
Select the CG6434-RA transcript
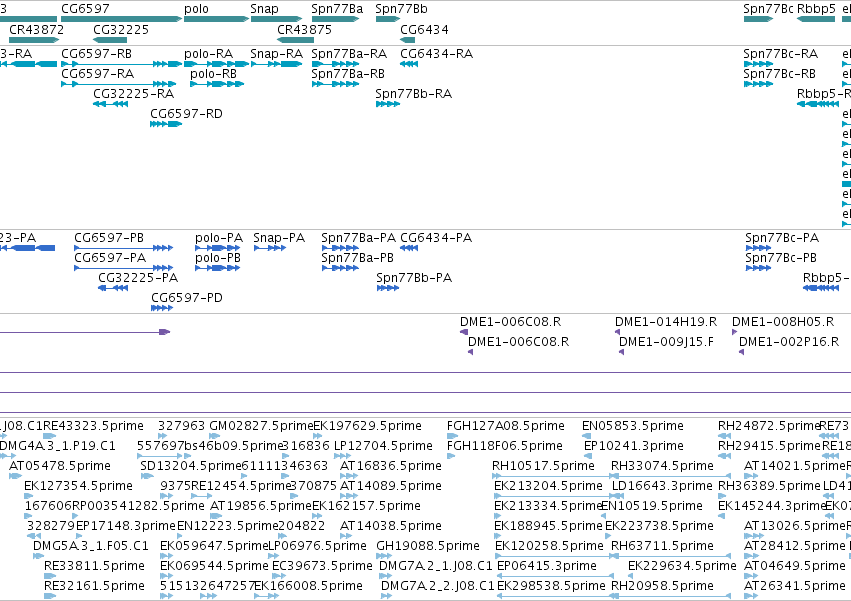pos(409,64)
